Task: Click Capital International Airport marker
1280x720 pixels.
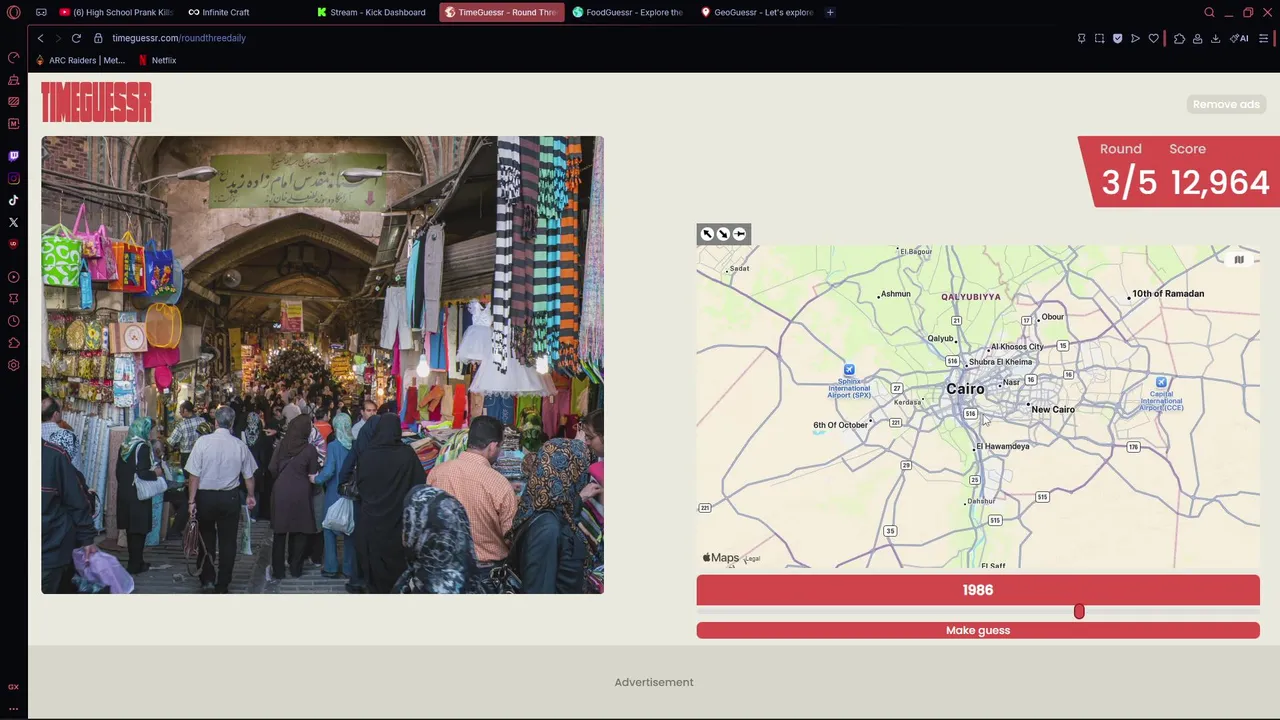Action: click(x=1161, y=382)
